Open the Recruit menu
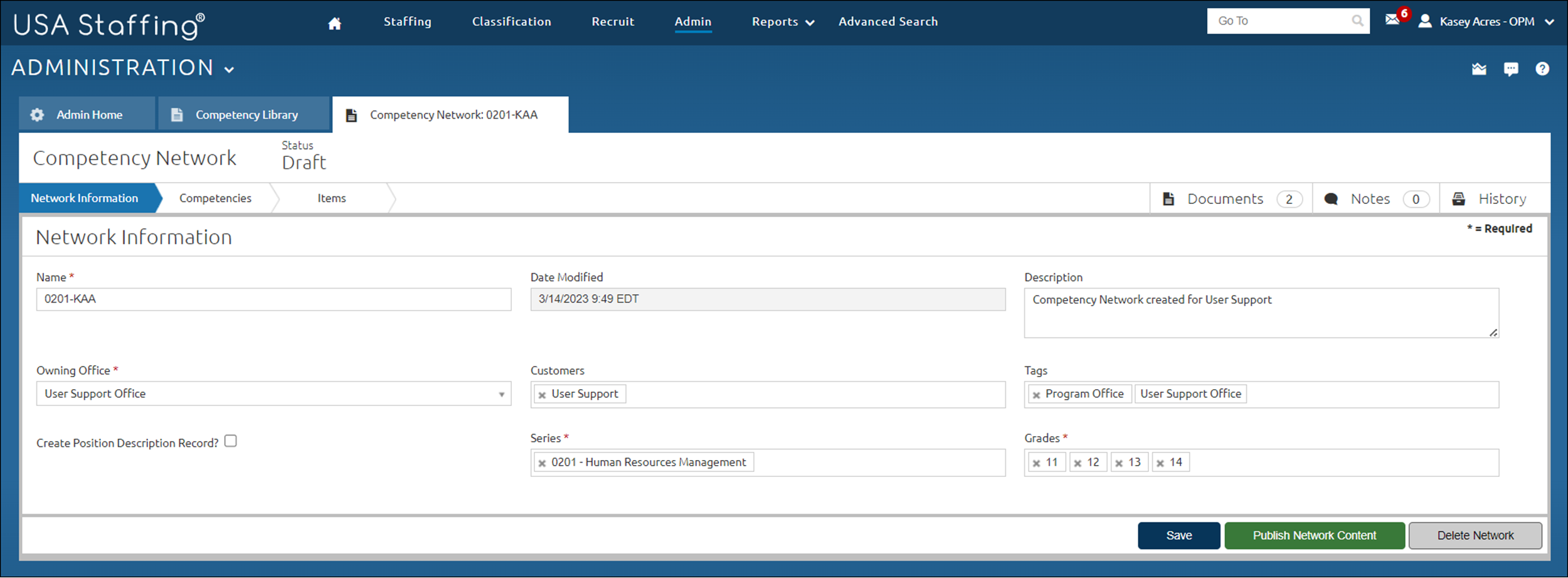Screen dimensions: 1568x578 click(x=613, y=21)
